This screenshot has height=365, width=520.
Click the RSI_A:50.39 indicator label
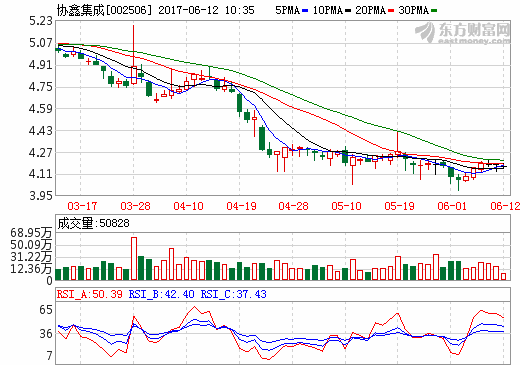tap(90, 294)
